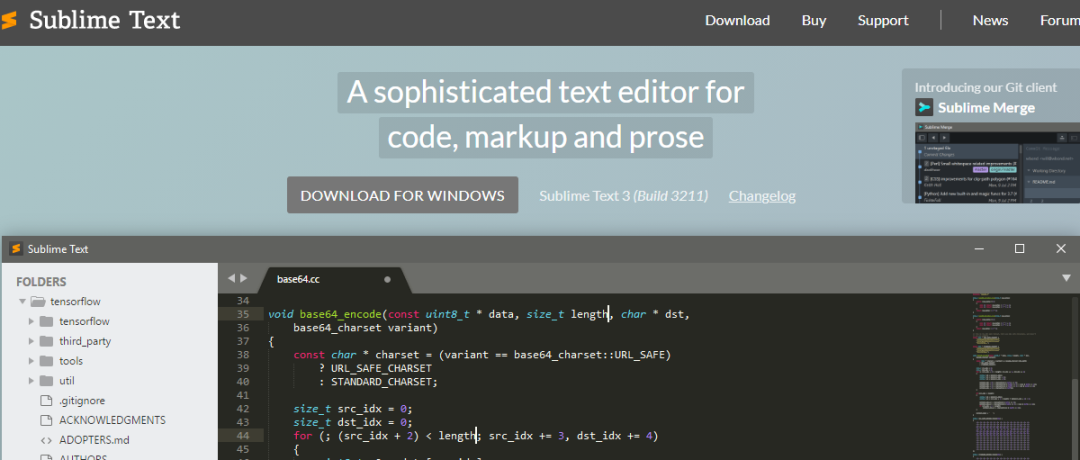Click the back tab navigation arrow
This screenshot has width=1080, height=460.
[231, 278]
